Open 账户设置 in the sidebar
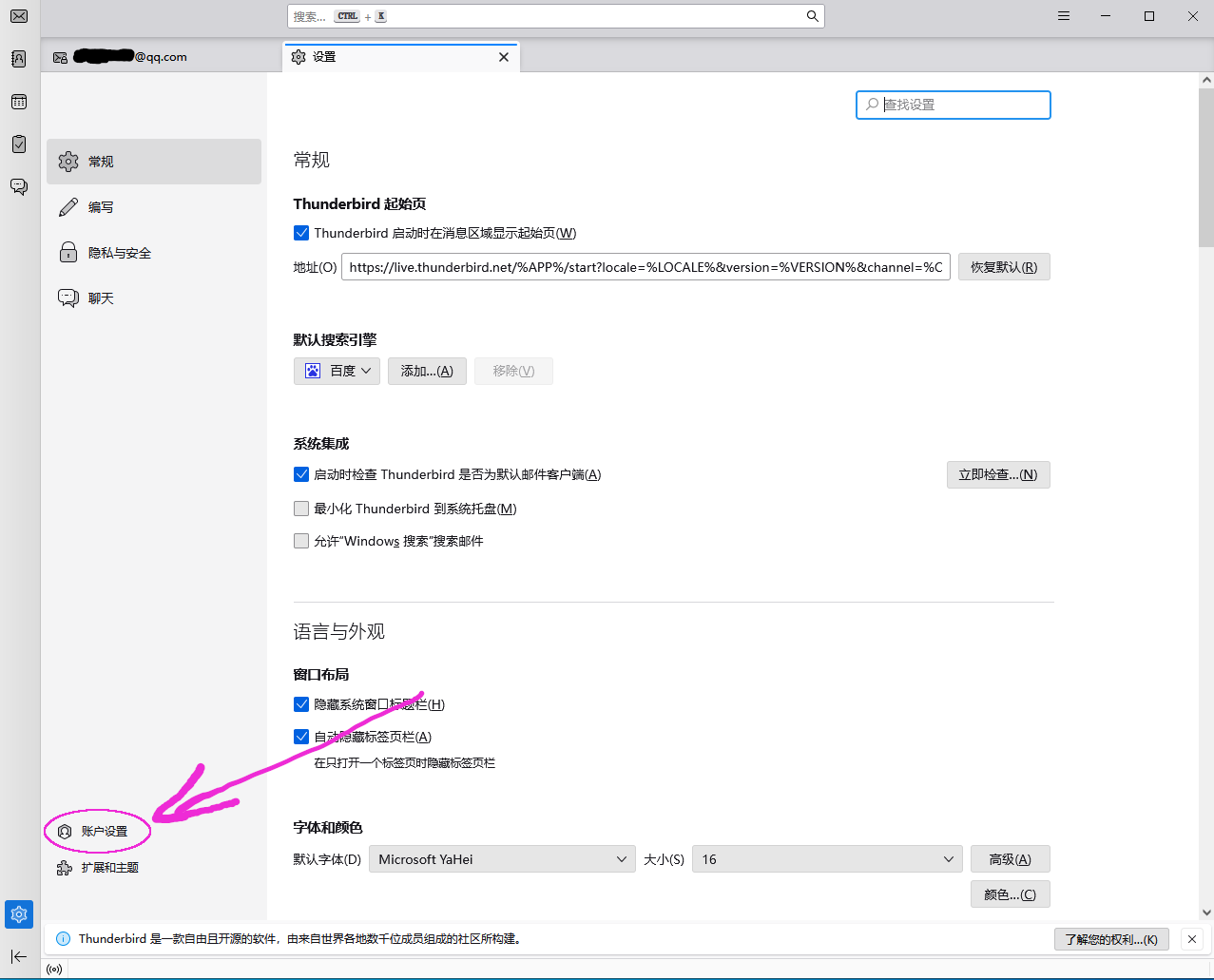1214x980 pixels. [x=104, y=832]
